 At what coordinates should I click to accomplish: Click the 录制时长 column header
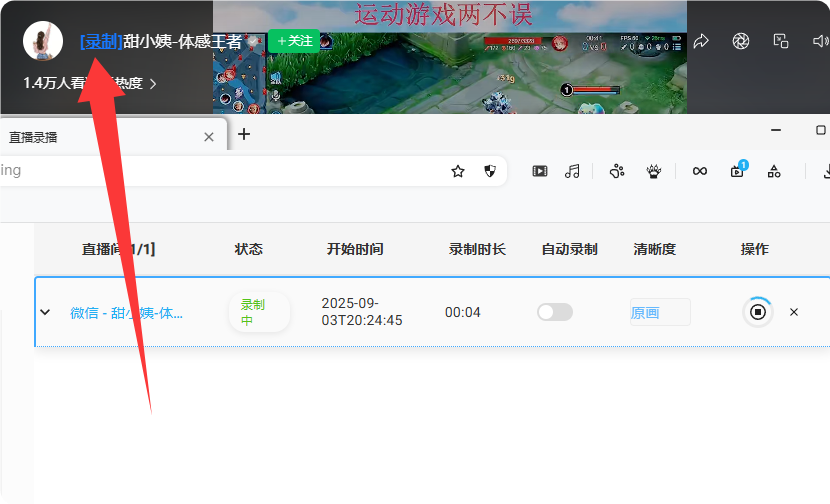[x=477, y=249]
